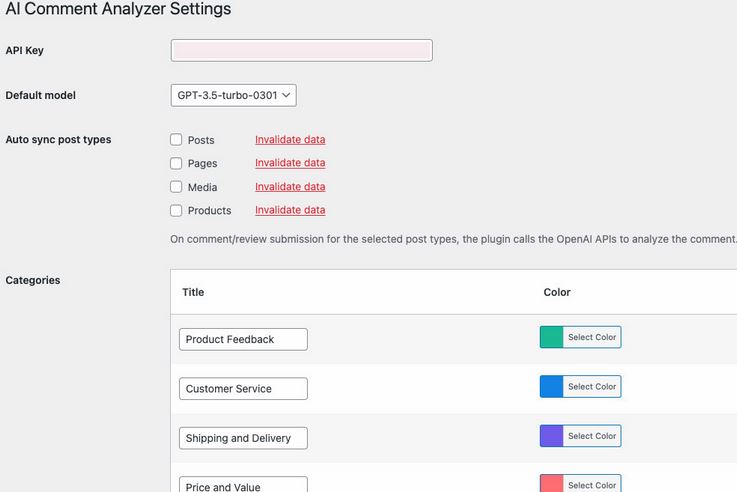Click the green swatch for Product Feedback

click(551, 337)
